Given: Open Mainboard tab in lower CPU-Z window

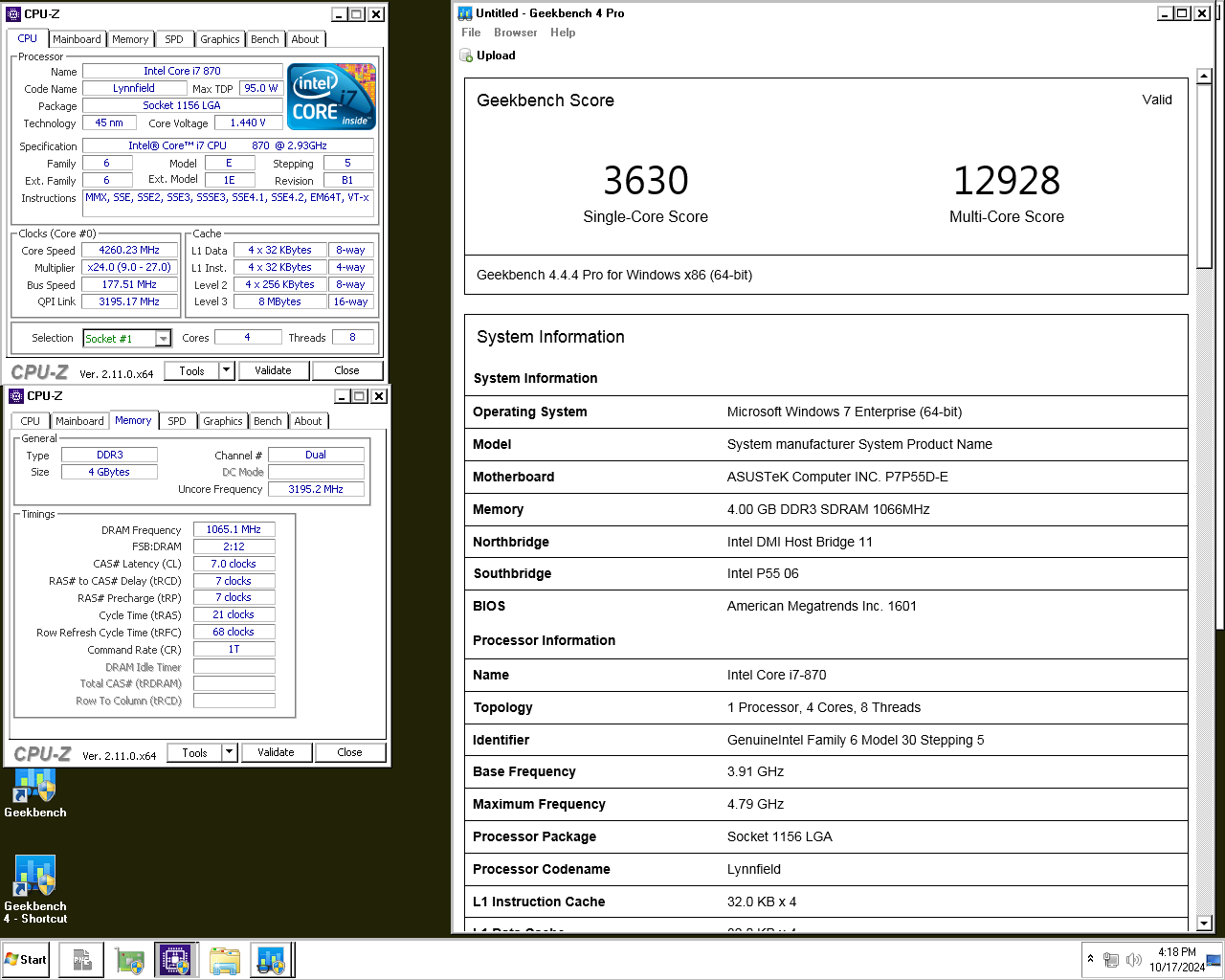Looking at the screenshot, I should [79, 421].
